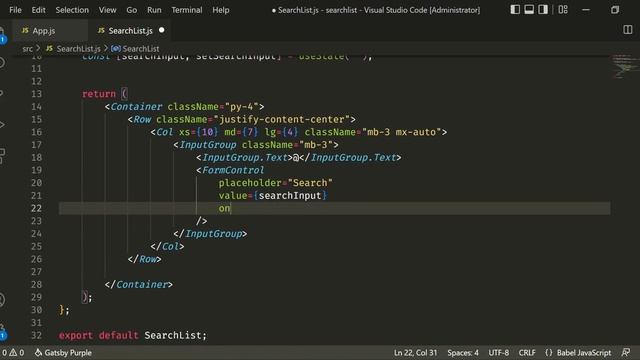Open the Run menu
This screenshot has width=640, height=360.
[x=154, y=10]
